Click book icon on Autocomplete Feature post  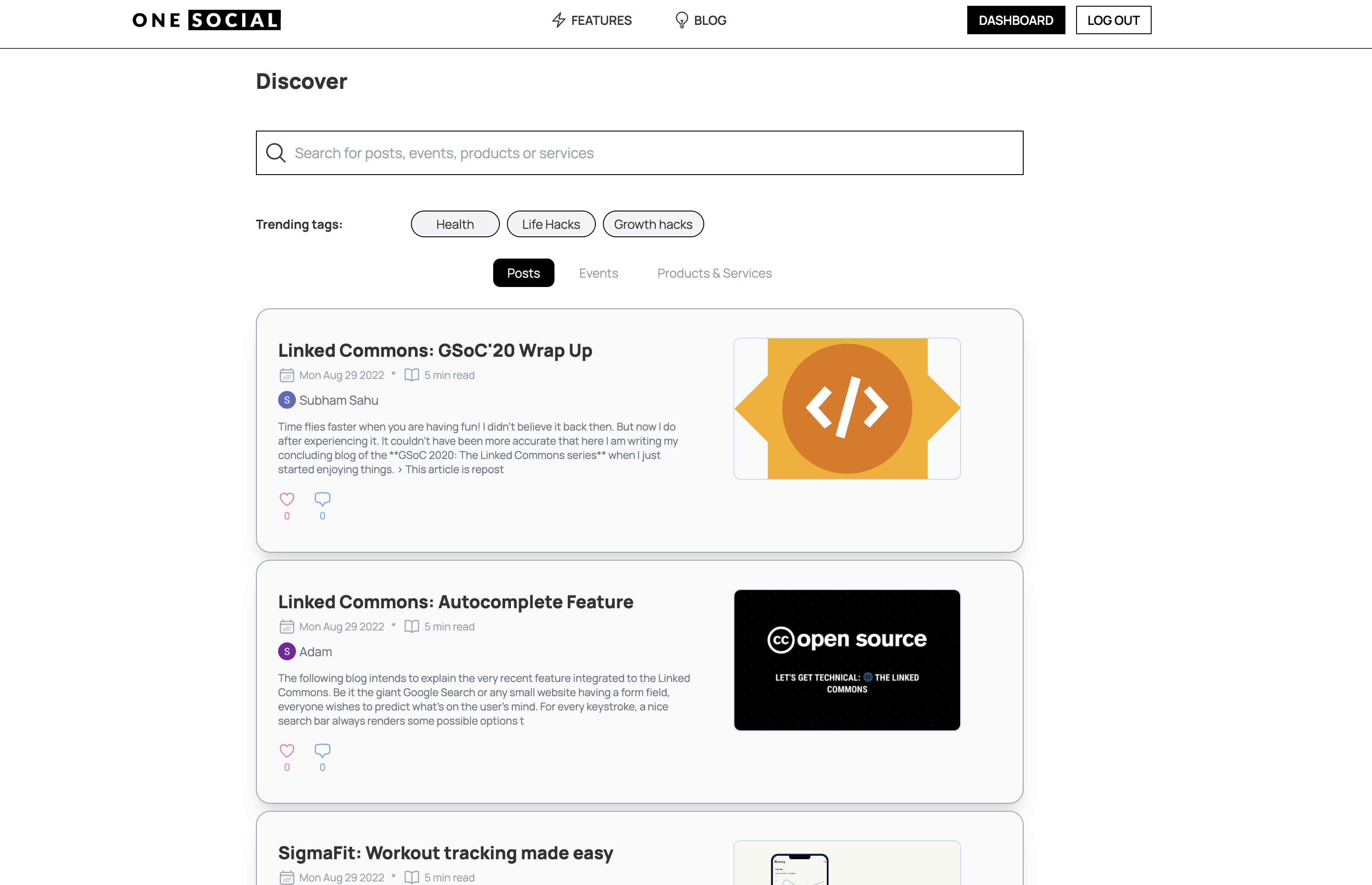point(411,626)
